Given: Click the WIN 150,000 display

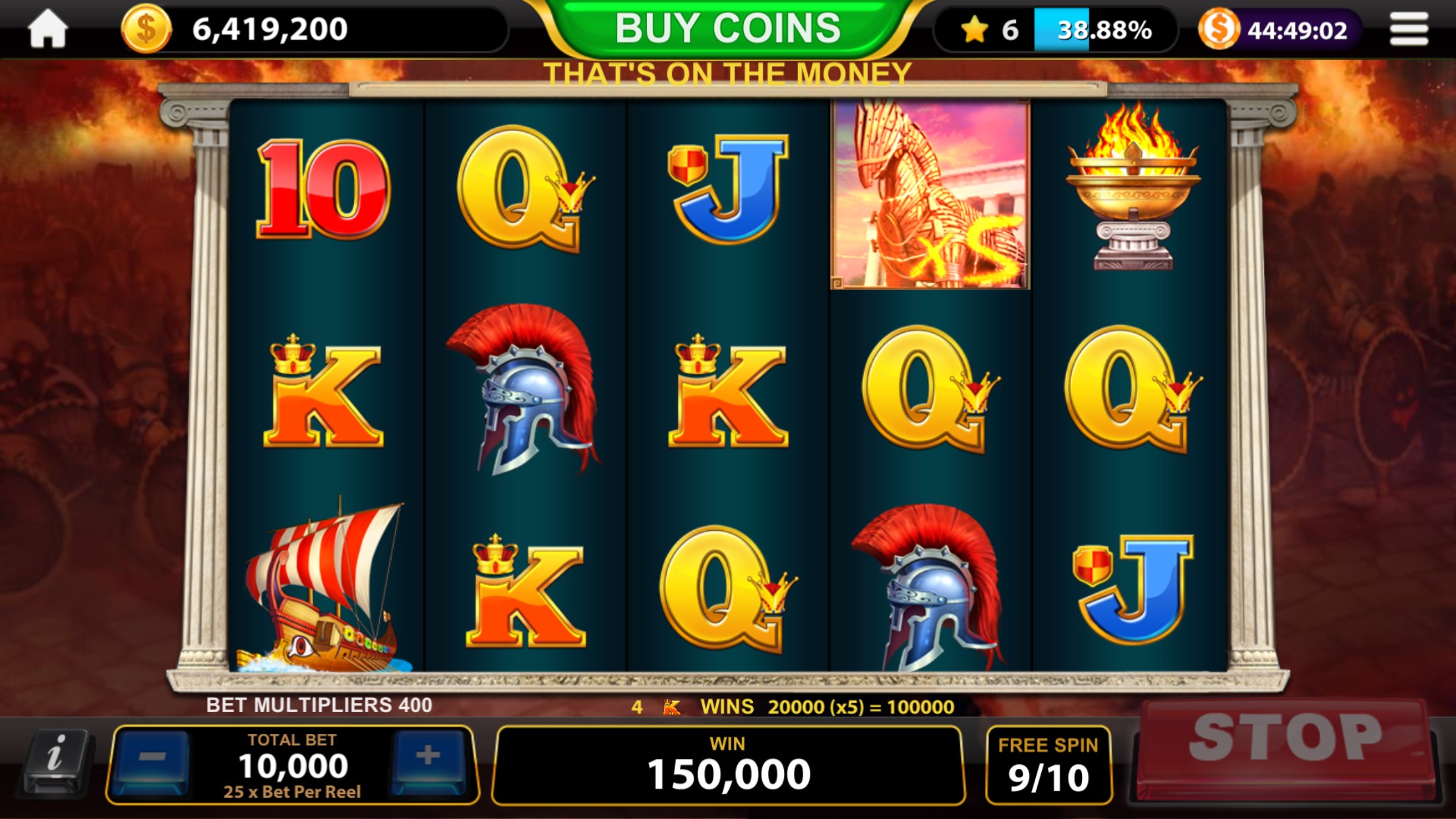Looking at the screenshot, I should pos(728,765).
